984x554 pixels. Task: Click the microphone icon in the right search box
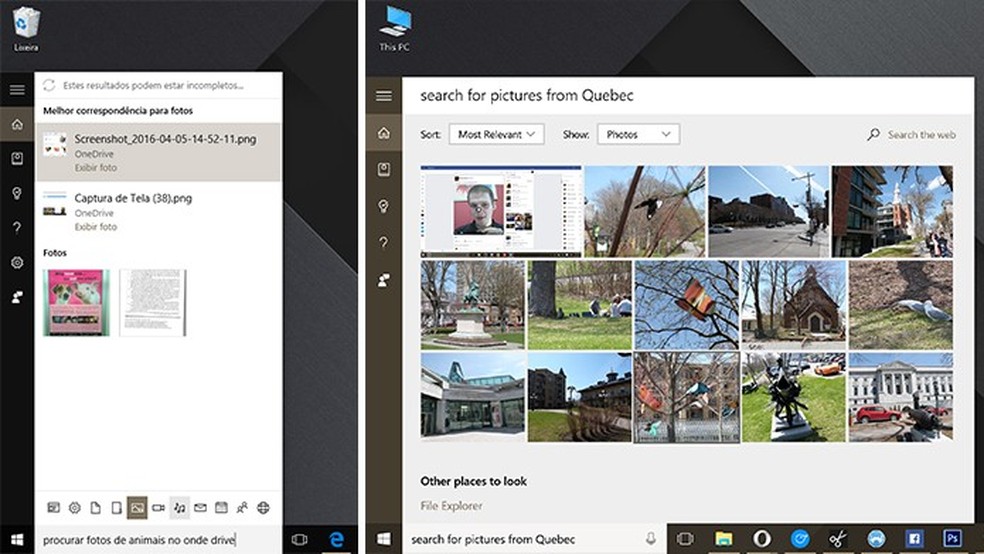click(651, 538)
